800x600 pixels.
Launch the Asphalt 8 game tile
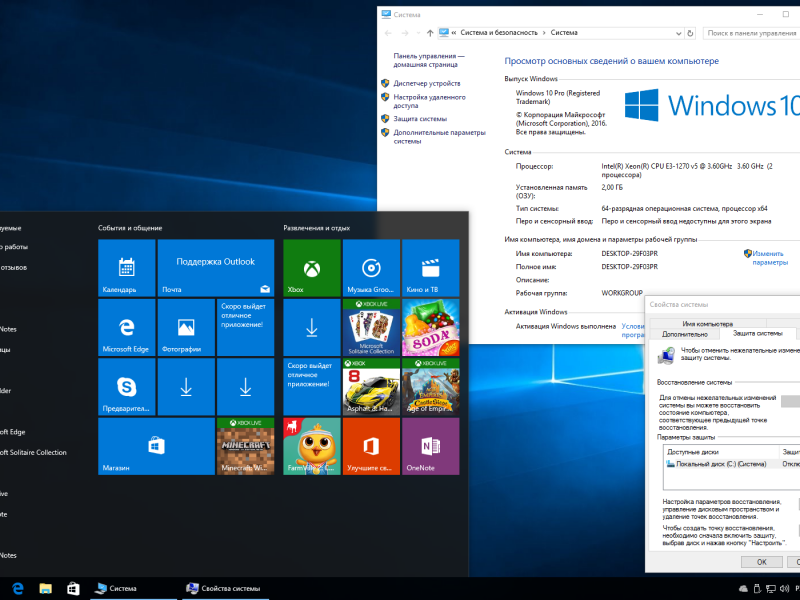pos(371,387)
